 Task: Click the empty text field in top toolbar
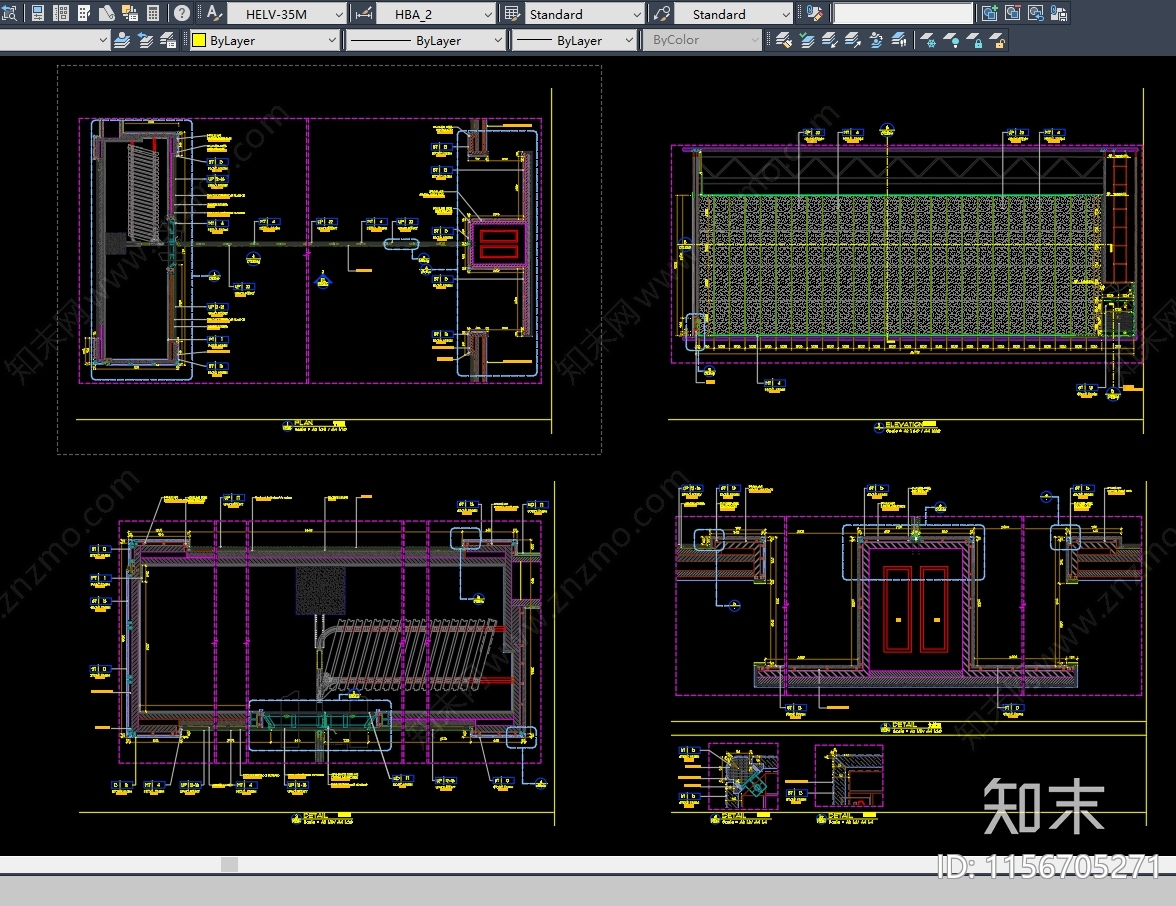(902, 14)
